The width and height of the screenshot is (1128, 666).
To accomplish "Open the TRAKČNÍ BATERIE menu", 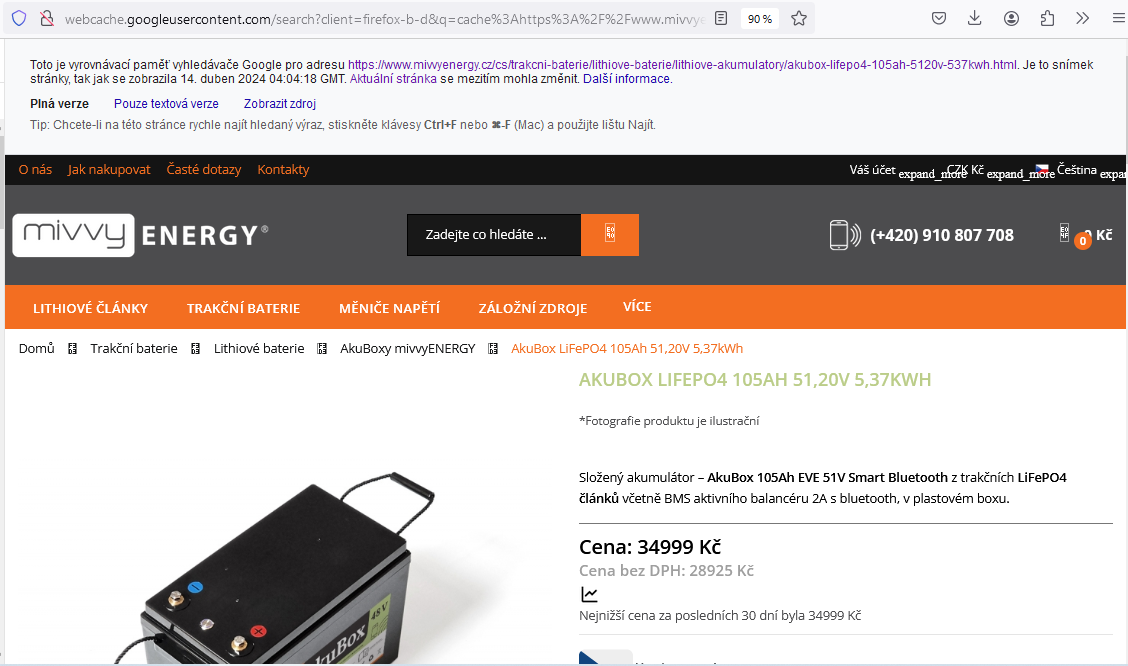I will [x=243, y=308].
